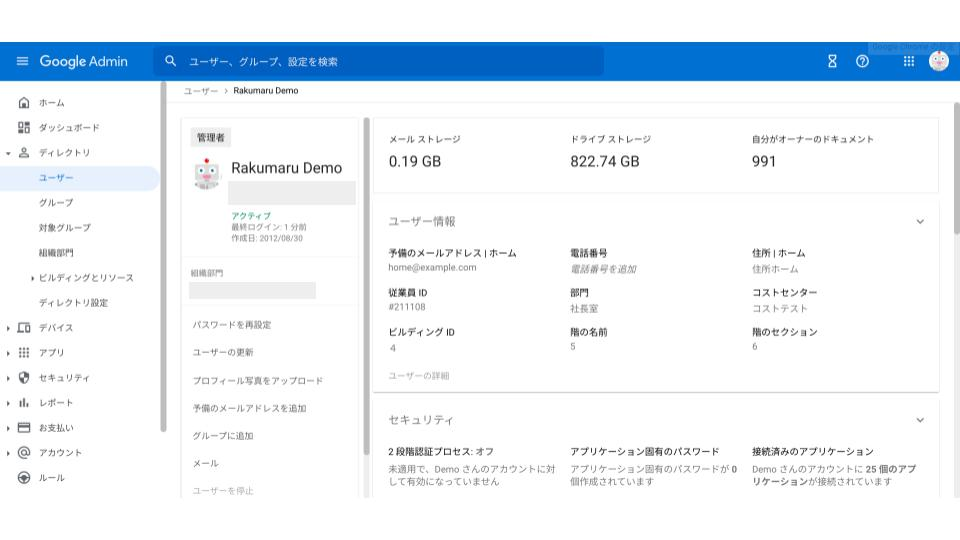Viewport: 960px width, 540px height.
Task: Expand the アカウント section arrow
Action: point(8,453)
